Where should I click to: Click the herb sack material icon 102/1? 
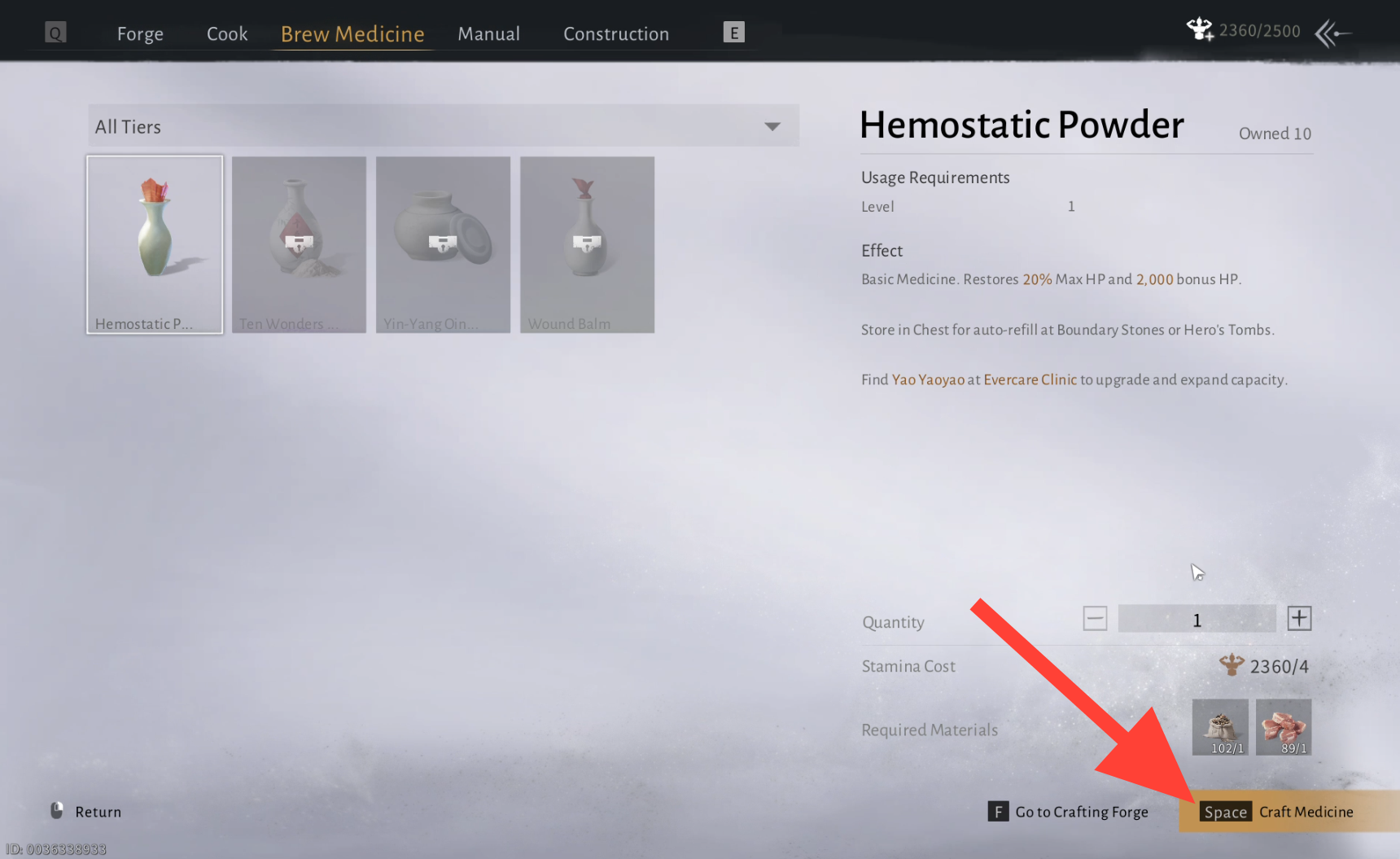point(1219,727)
